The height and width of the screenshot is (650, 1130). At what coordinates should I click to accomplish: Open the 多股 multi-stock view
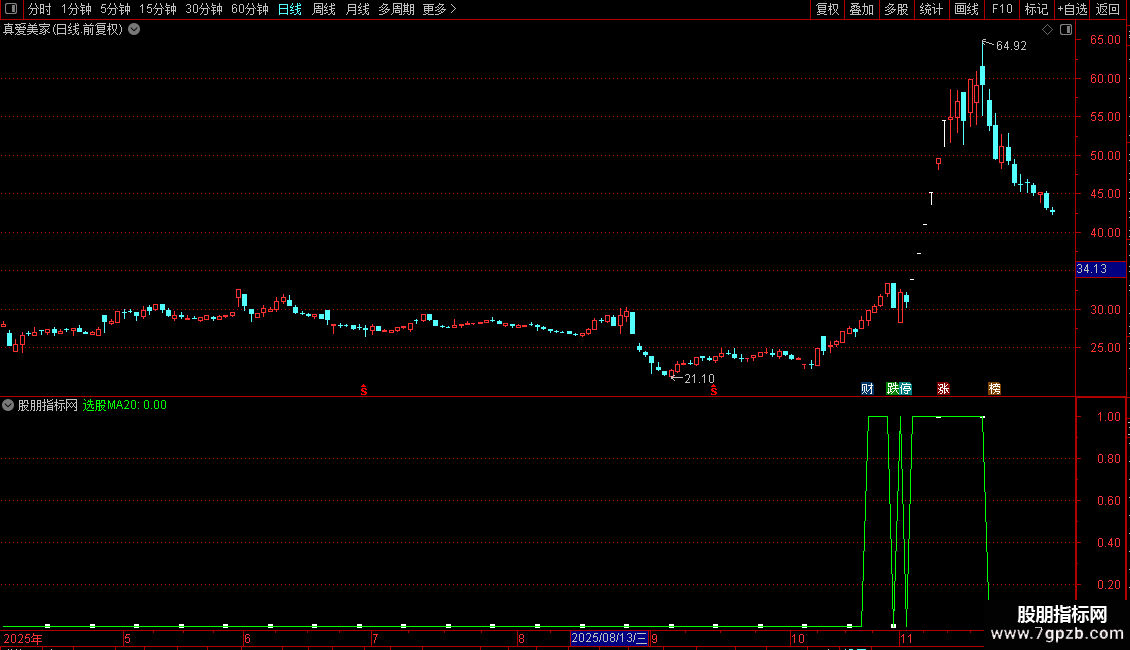(896, 9)
